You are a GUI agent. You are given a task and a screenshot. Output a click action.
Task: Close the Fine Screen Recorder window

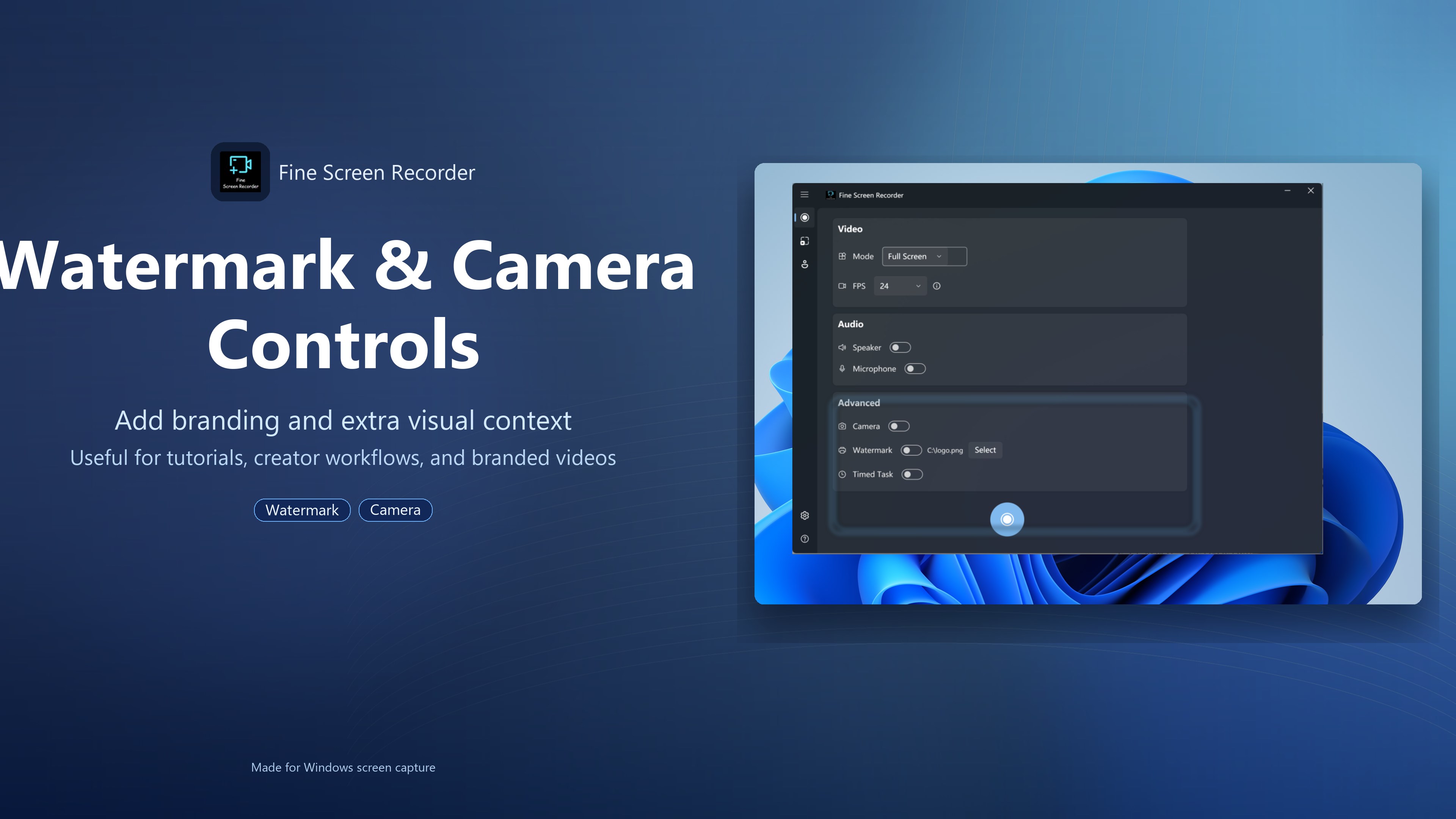tap(1311, 191)
